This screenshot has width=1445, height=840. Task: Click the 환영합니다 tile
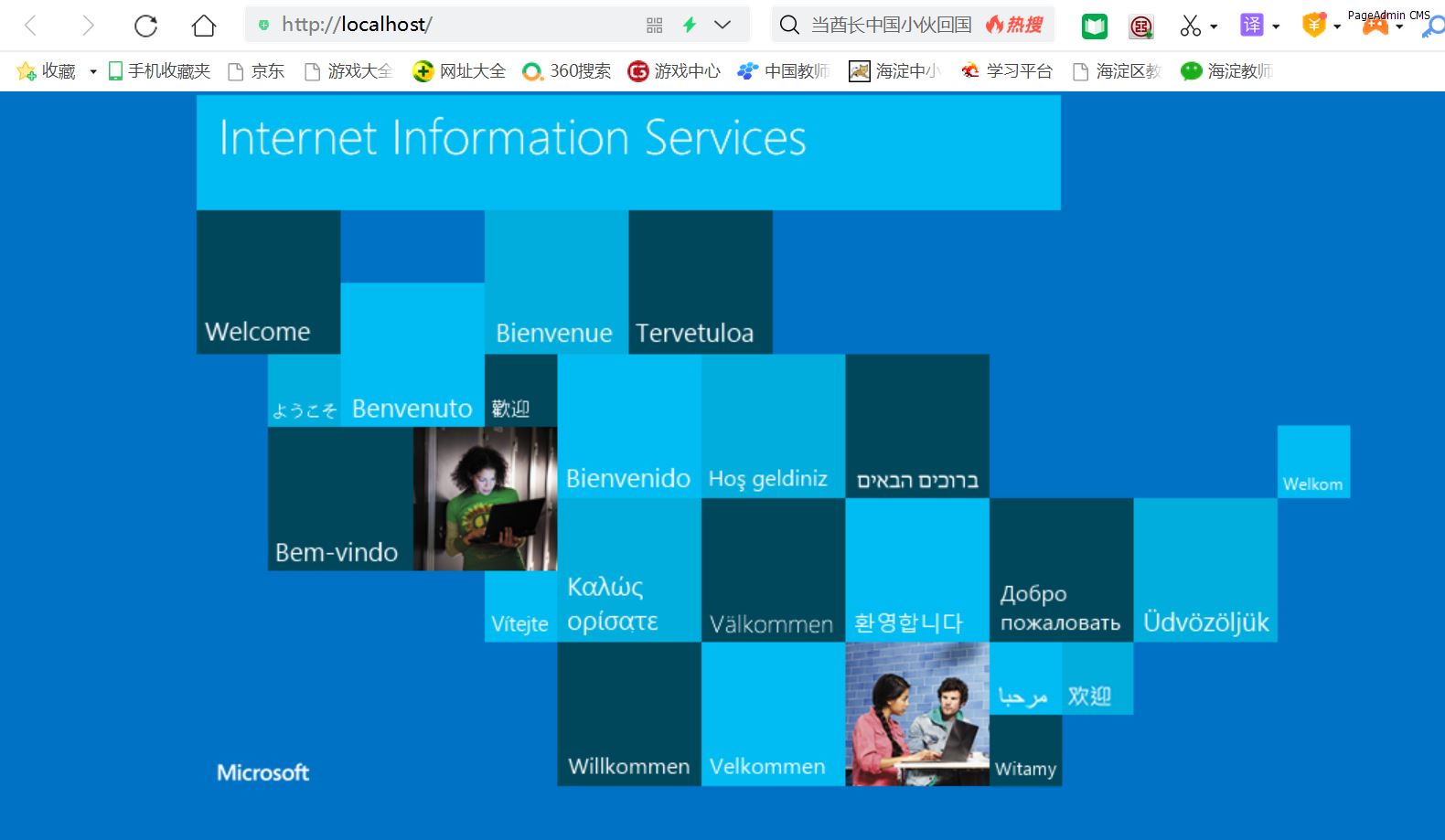click(917, 570)
